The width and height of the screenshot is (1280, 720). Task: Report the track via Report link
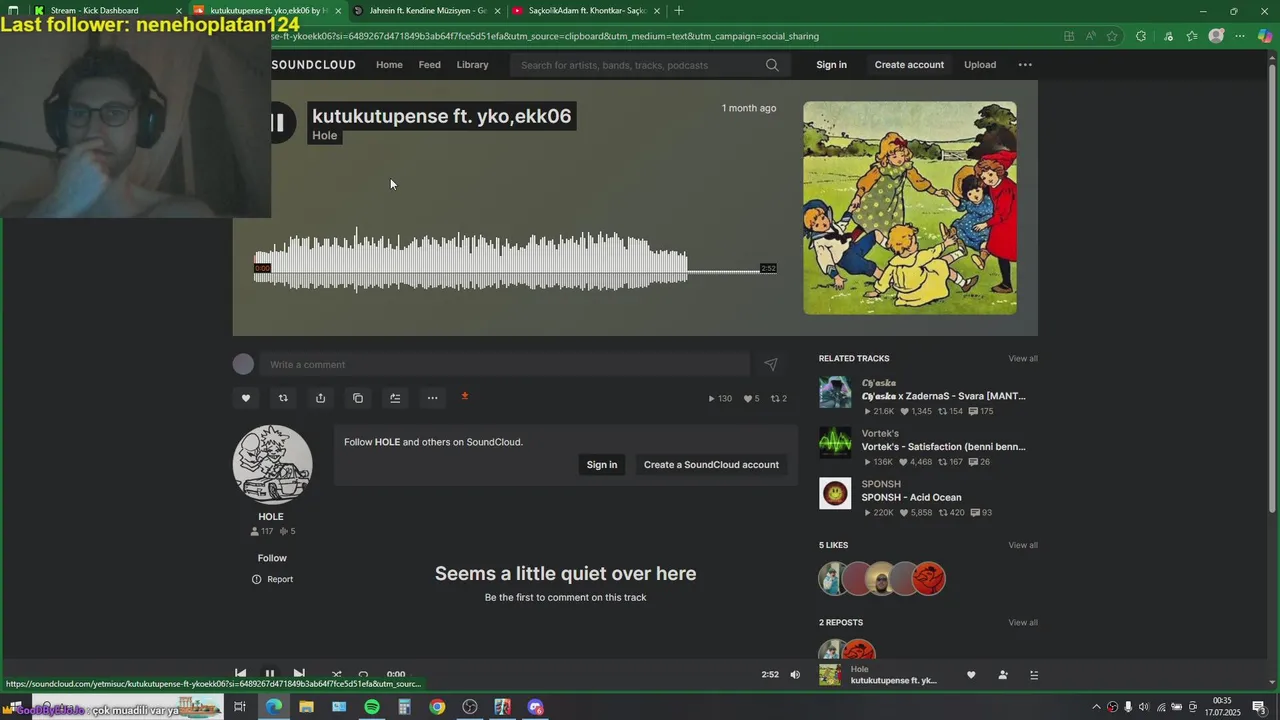272,579
